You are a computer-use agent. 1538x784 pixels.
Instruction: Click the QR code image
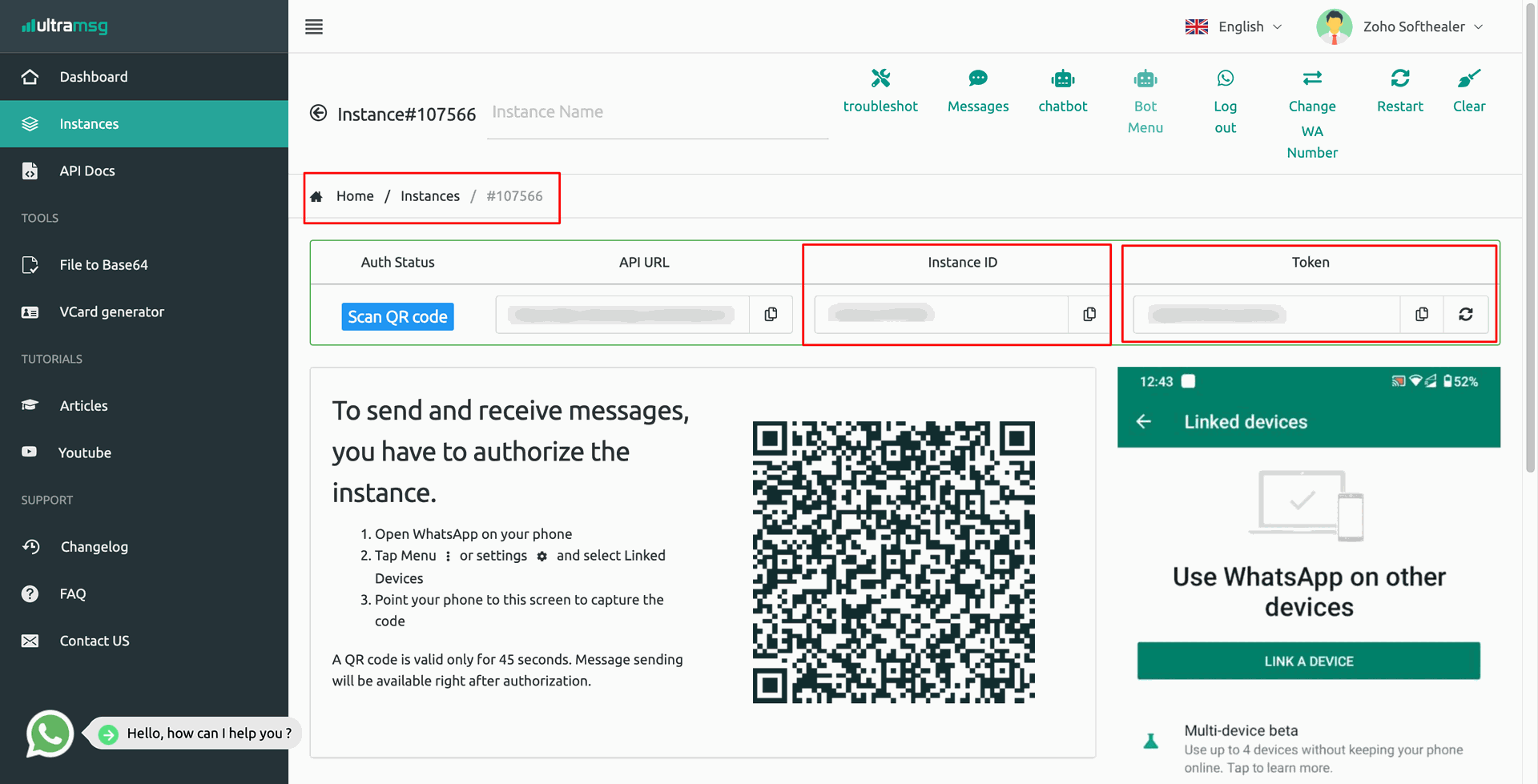pos(893,562)
